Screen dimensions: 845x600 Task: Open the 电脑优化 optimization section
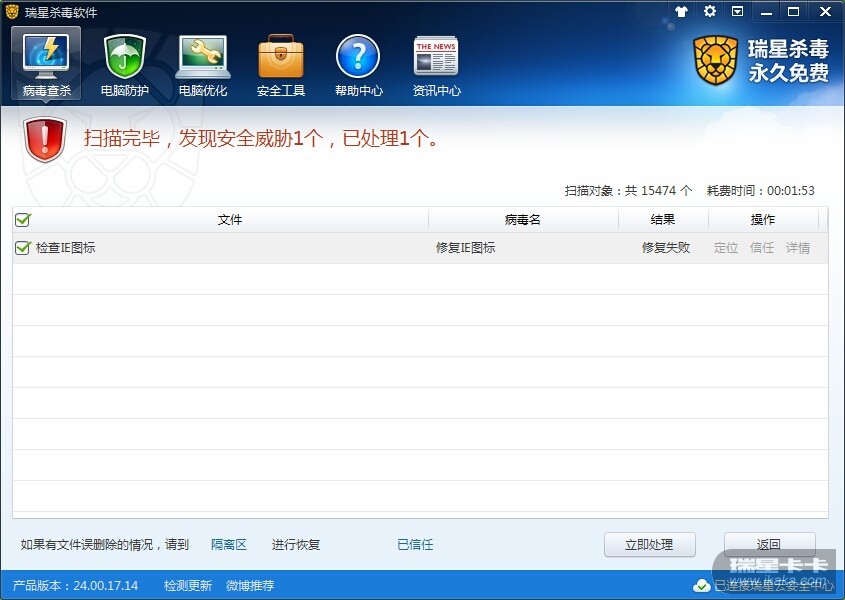coord(203,64)
